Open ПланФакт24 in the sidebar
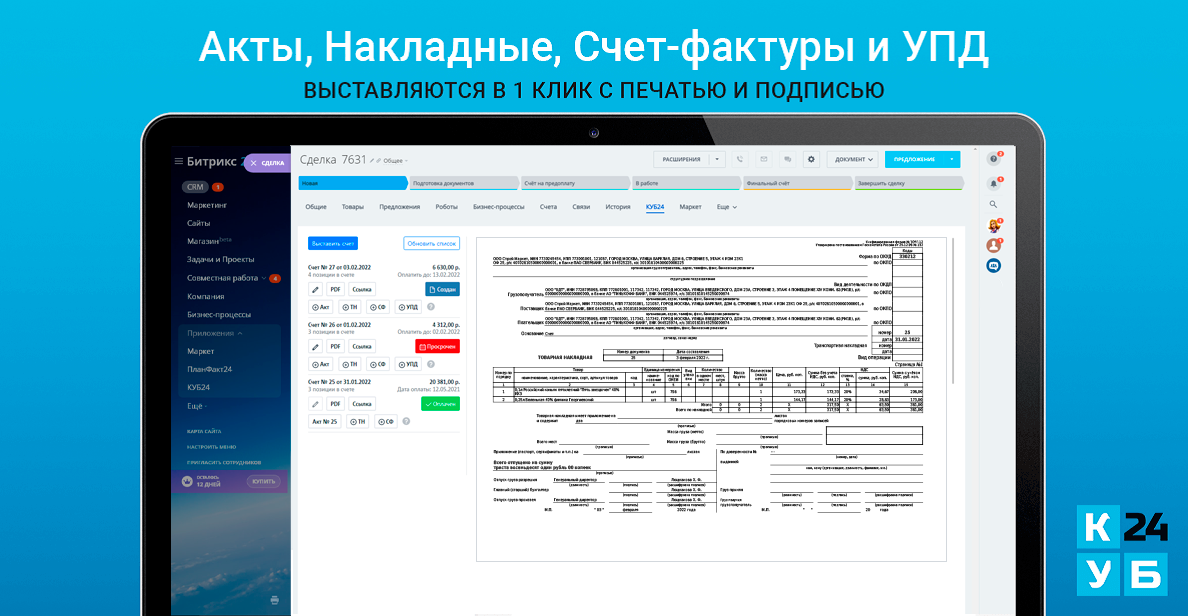 click(209, 369)
